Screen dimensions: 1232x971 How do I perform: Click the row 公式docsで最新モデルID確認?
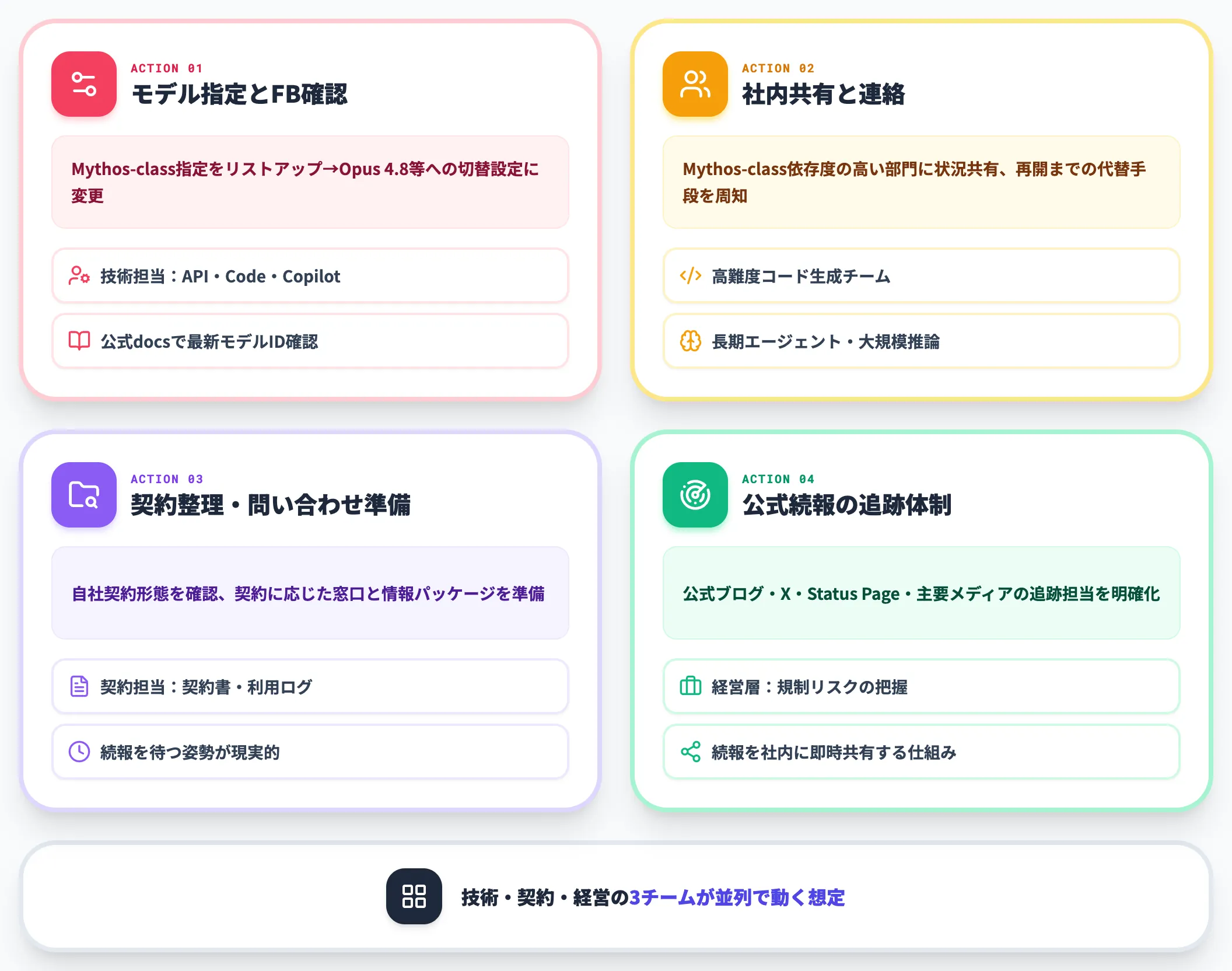(310, 341)
